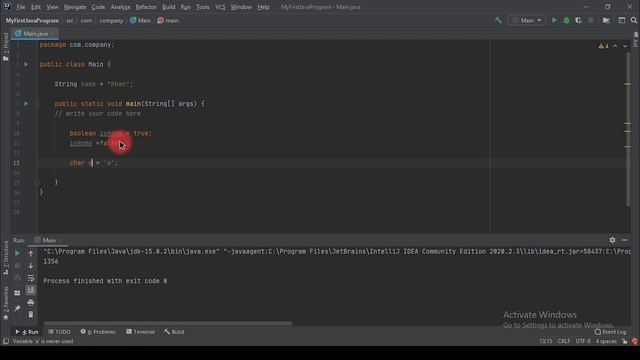Open the Refactor menu
This screenshot has width=640, height=360.
[x=146, y=7]
